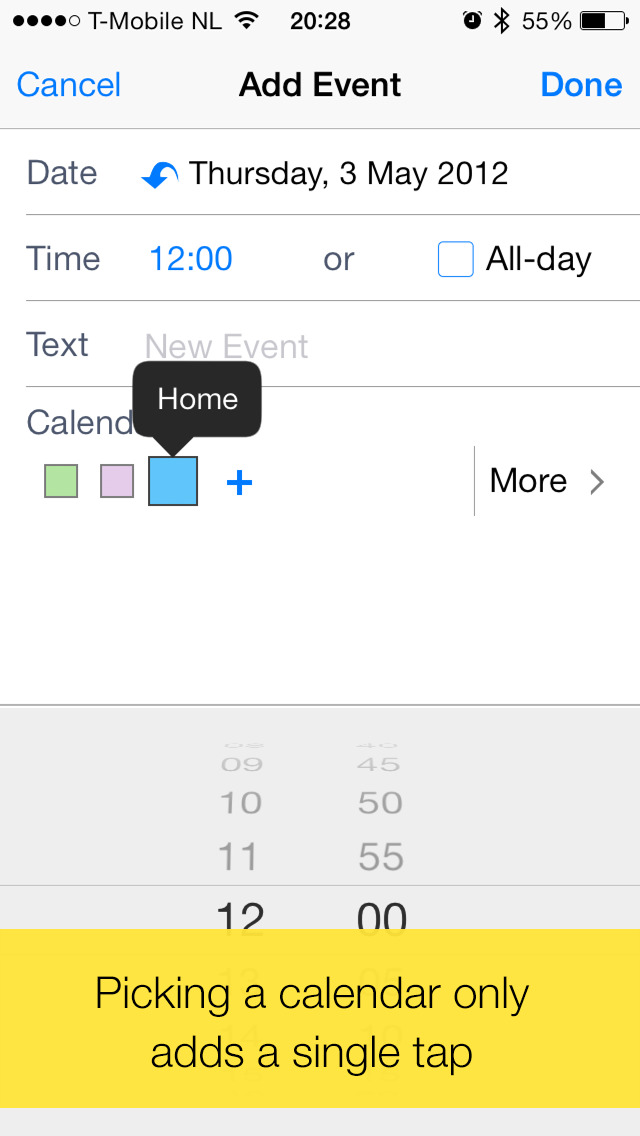Choose the purple calendar swatch
Image resolution: width=640 pixels, height=1136 pixels.
point(117,482)
